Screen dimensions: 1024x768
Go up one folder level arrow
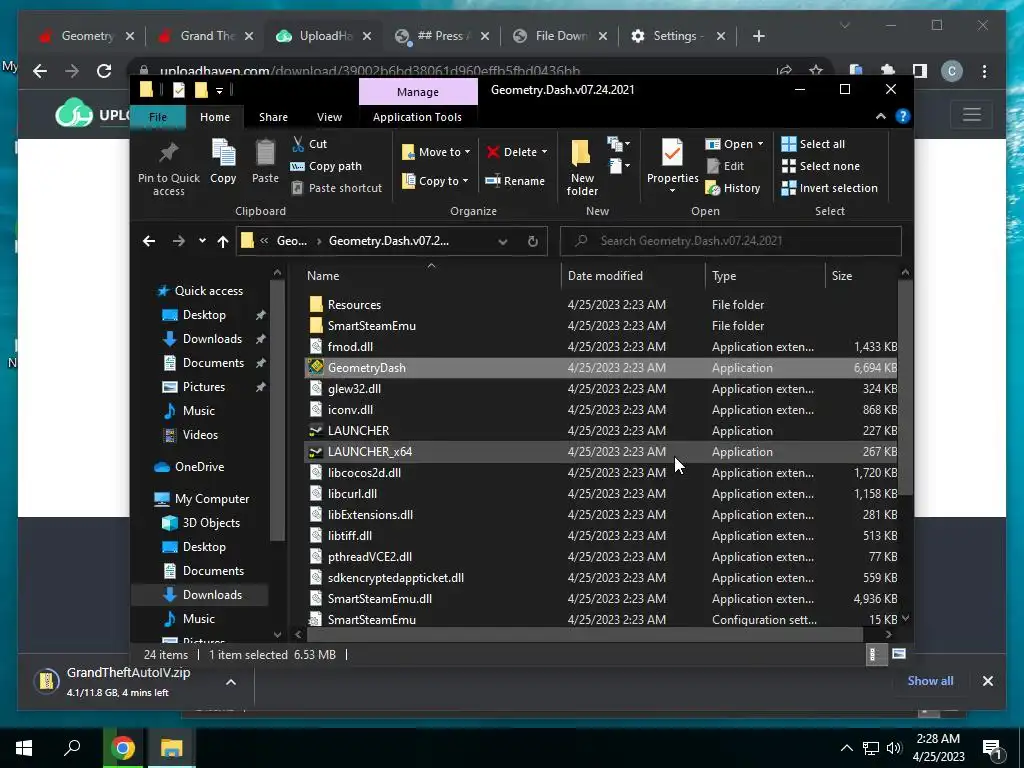[x=223, y=241]
